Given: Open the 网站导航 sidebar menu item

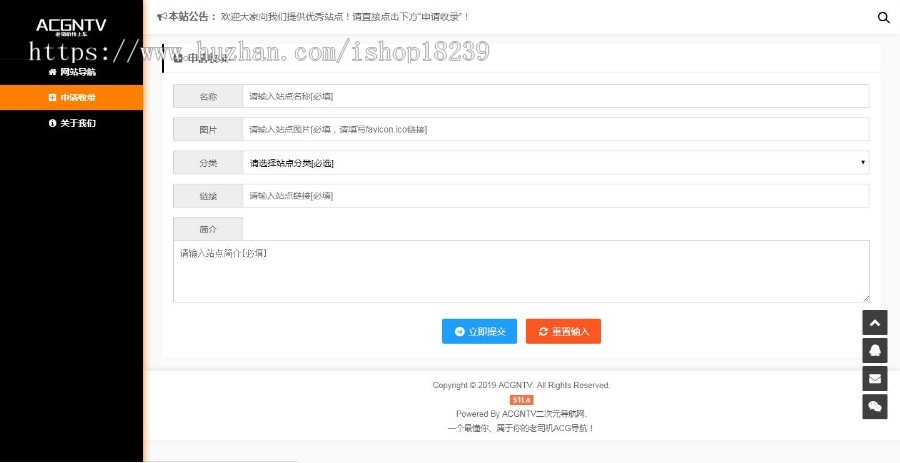Looking at the screenshot, I should (x=72, y=72).
